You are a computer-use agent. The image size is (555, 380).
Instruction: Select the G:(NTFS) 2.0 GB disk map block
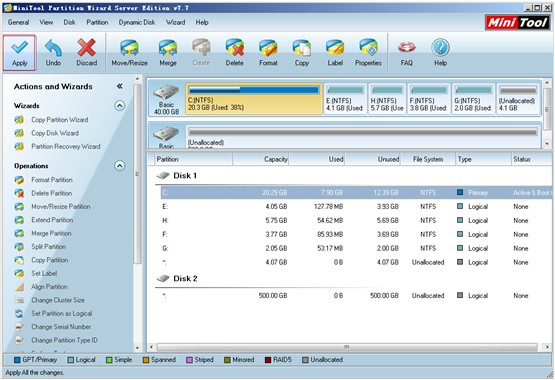point(473,99)
